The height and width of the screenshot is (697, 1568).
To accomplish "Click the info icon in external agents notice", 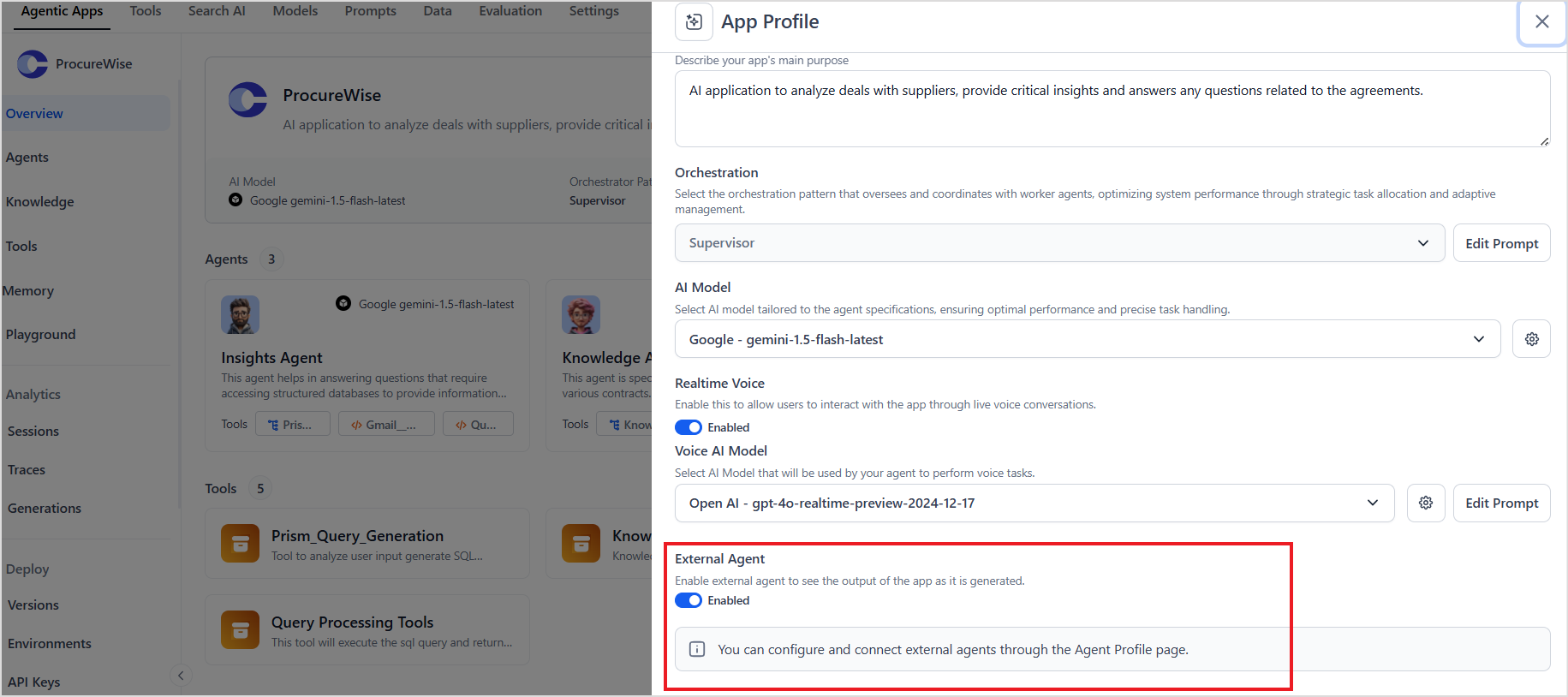I will coord(697,649).
